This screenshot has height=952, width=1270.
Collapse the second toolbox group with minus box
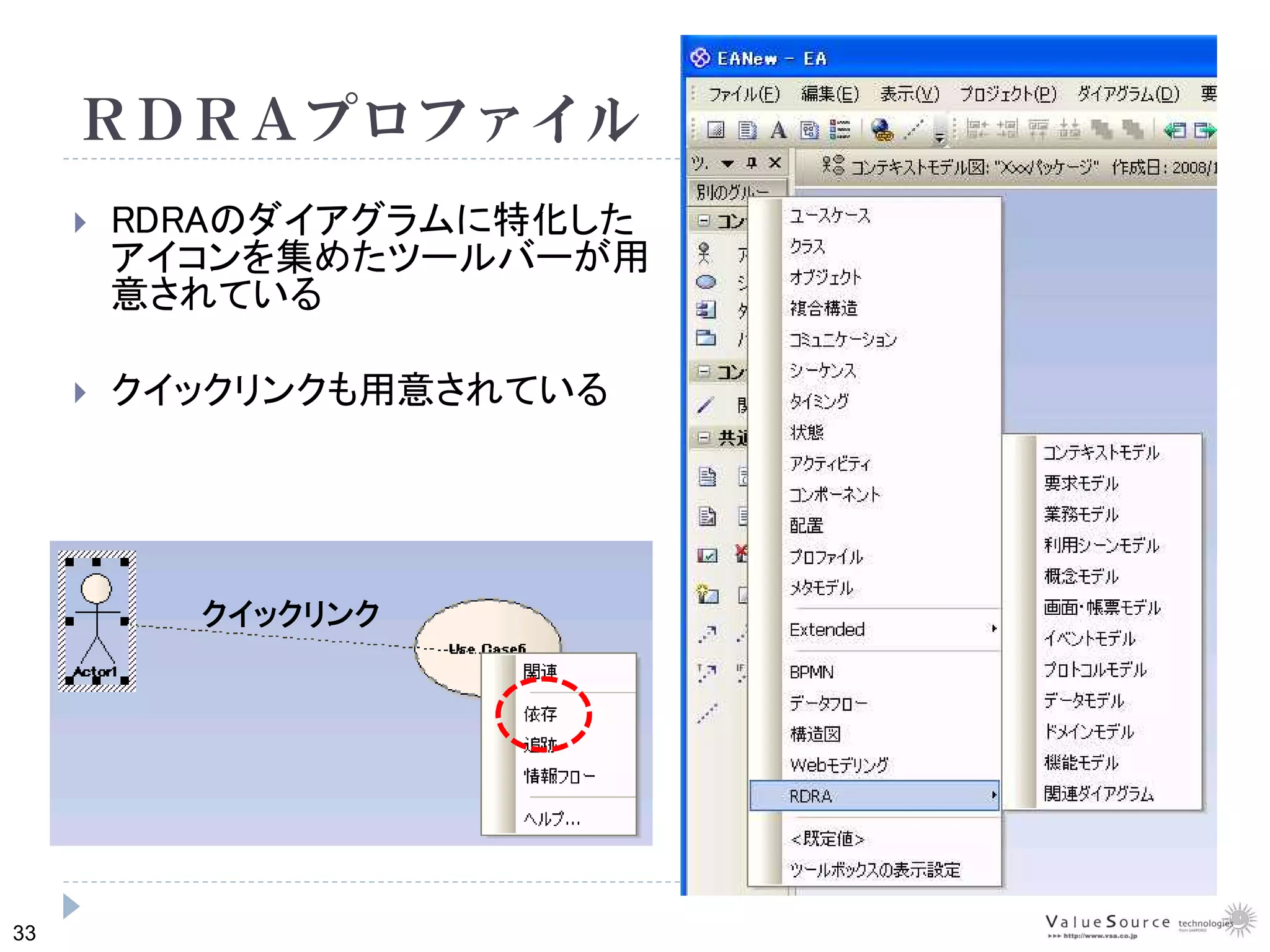(x=703, y=371)
